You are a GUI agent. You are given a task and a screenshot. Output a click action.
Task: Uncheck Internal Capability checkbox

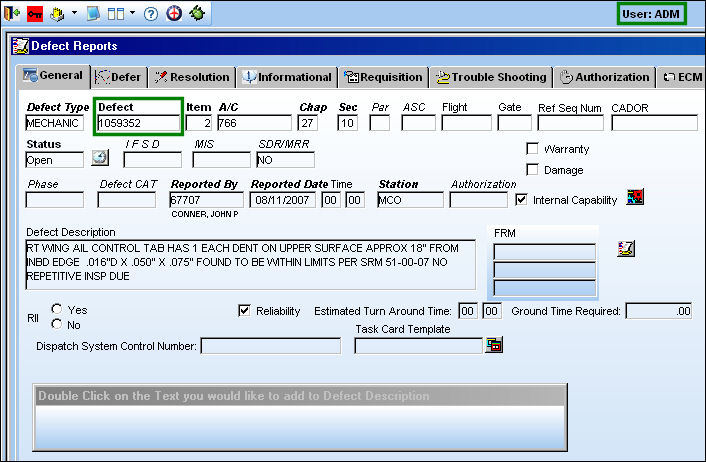point(521,199)
